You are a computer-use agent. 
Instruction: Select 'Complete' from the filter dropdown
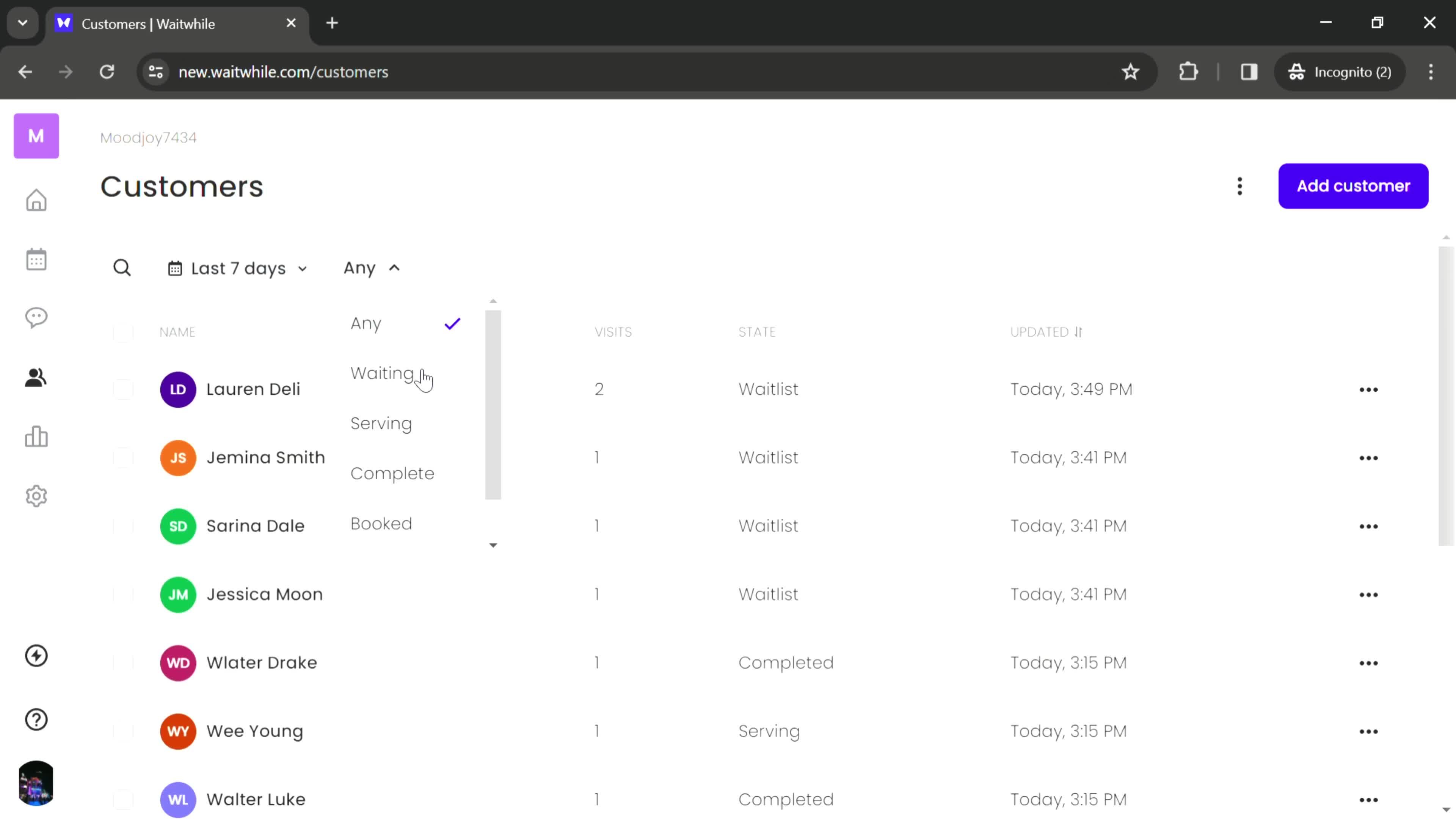point(392,473)
